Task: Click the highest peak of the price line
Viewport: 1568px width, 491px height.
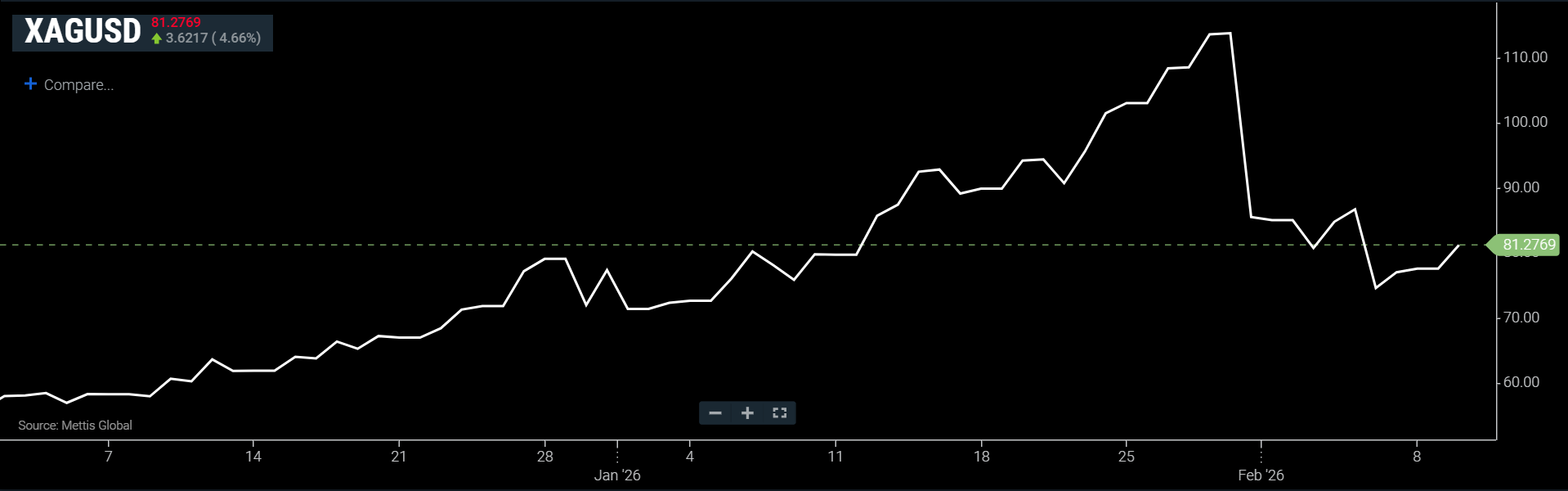Action: click(x=1230, y=34)
